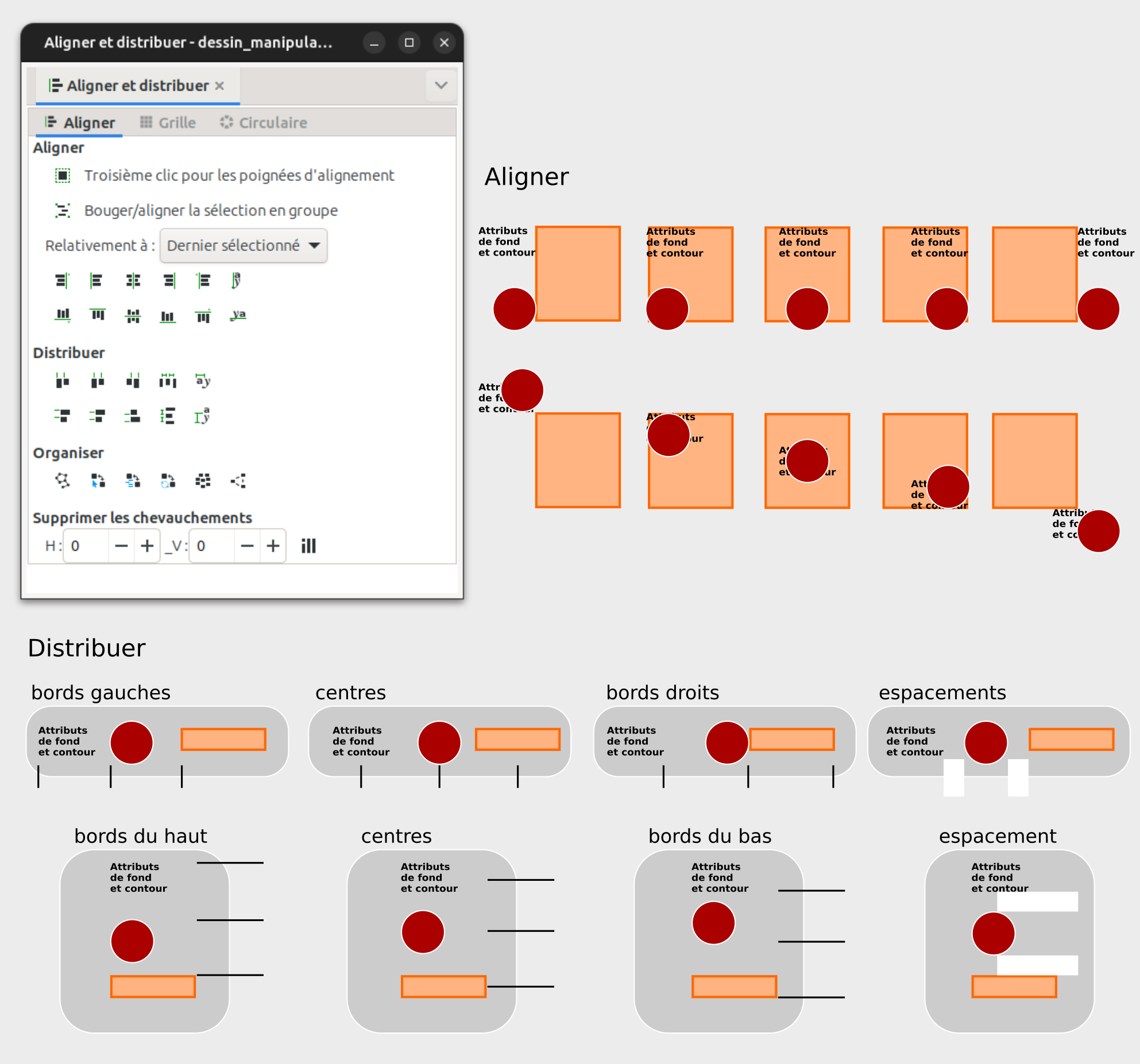
Task: Increase the V overlap value
Action: 273,546
